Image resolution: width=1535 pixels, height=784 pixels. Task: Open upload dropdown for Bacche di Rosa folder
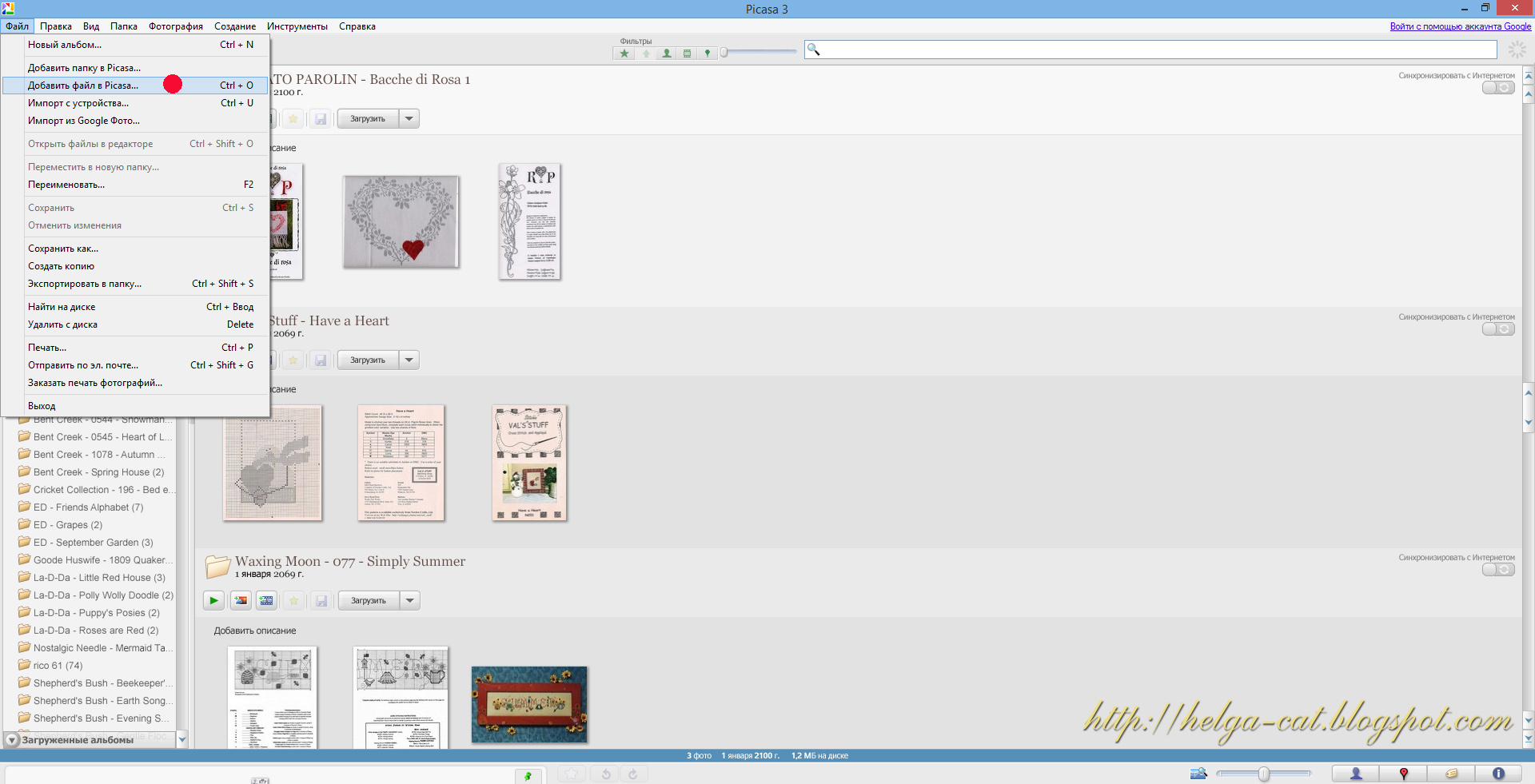(x=409, y=118)
